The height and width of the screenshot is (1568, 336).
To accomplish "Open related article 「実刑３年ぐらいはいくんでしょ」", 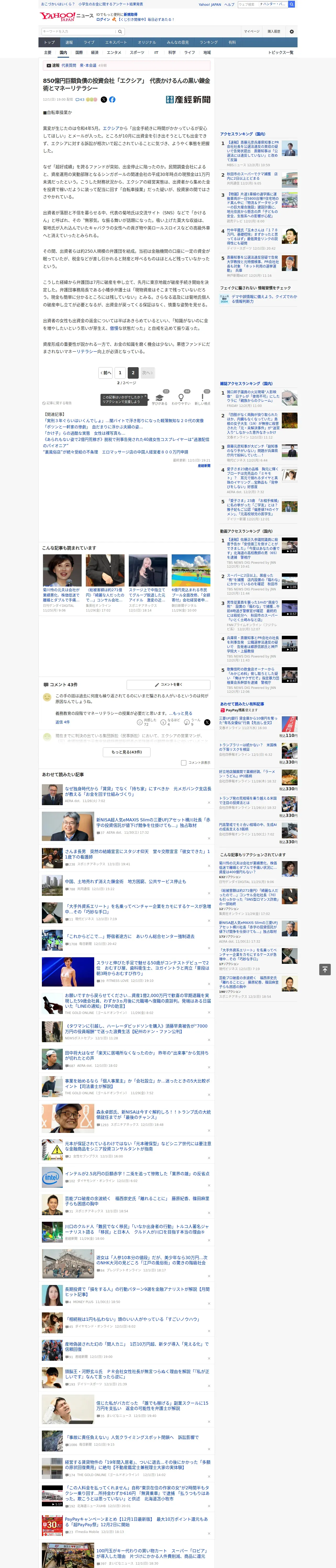I will pos(124,420).
